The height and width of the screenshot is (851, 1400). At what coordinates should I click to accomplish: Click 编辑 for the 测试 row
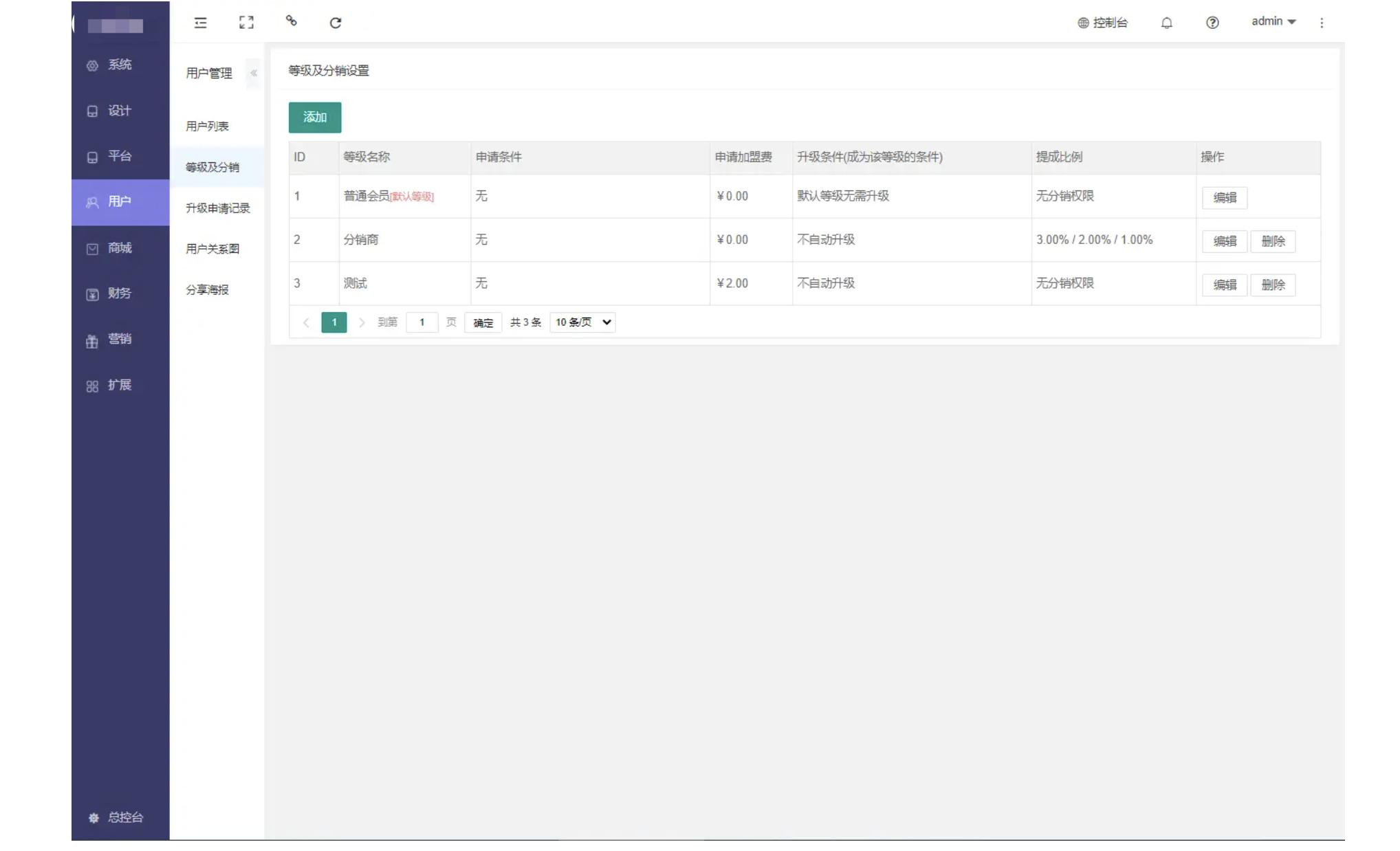1225,285
